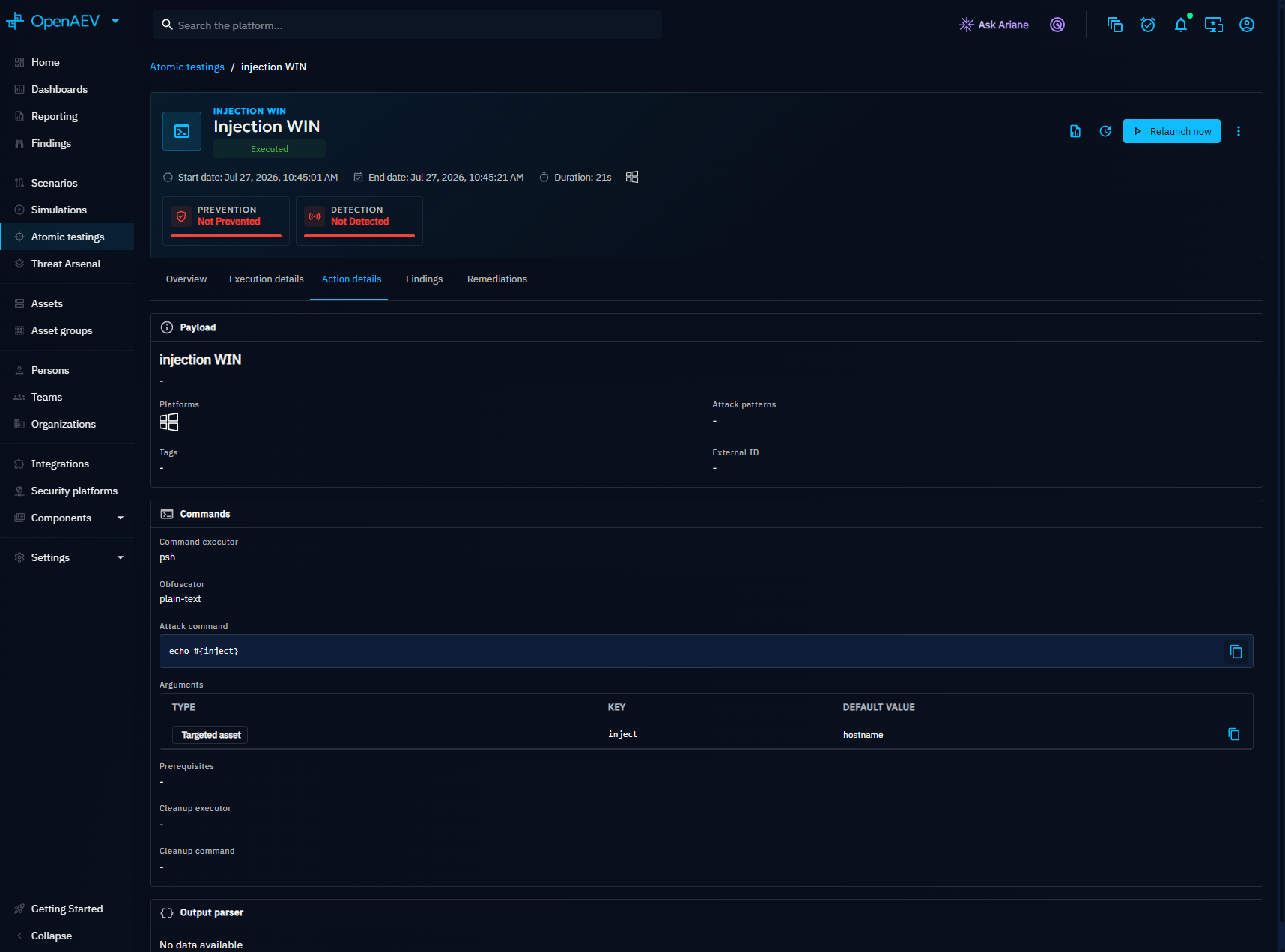Click the Persons sidebar icon
The width and height of the screenshot is (1285, 952).
(x=19, y=370)
